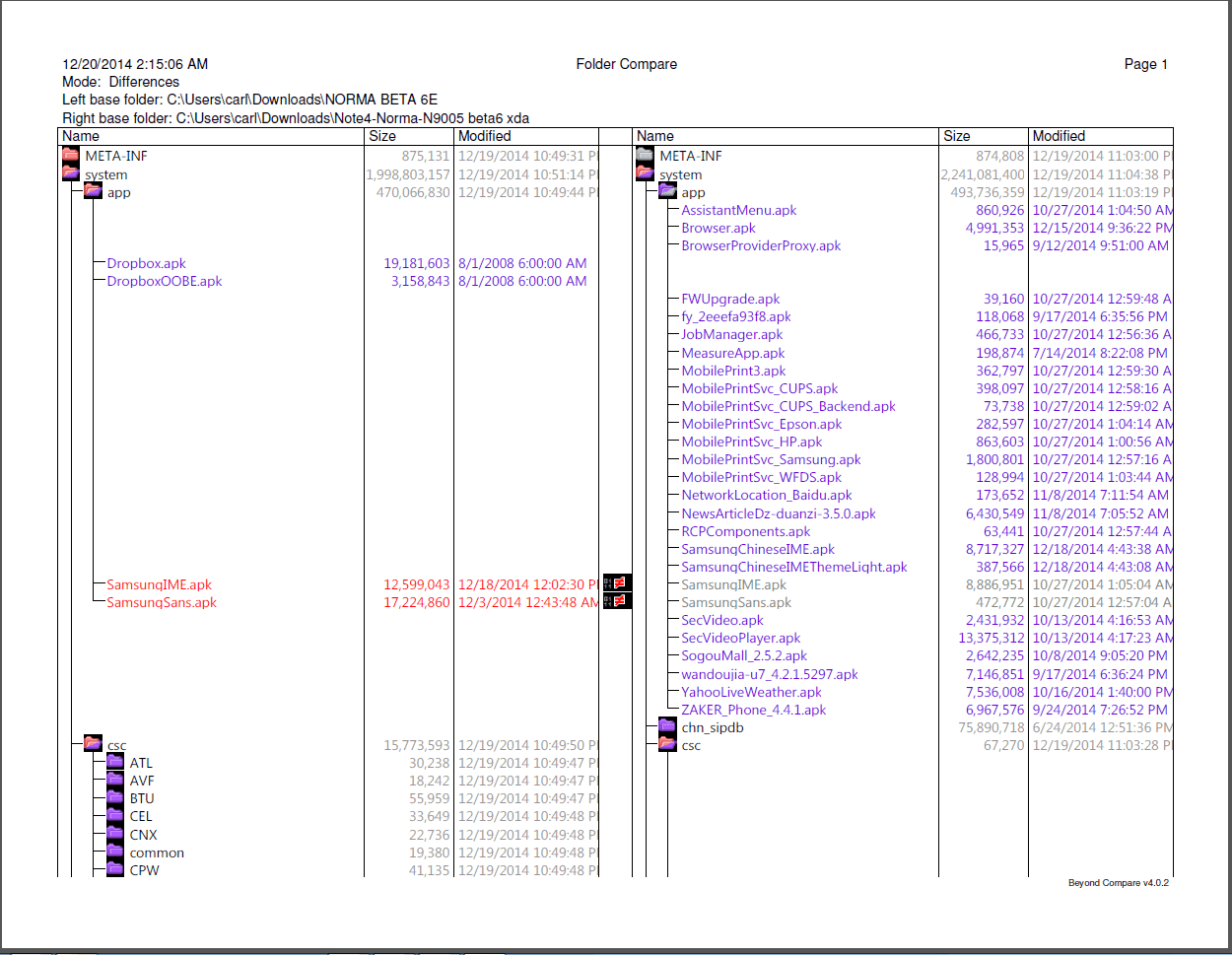Select the SamsungChineseIME.apk entry
This screenshot has height=955, width=1232.
tap(758, 549)
